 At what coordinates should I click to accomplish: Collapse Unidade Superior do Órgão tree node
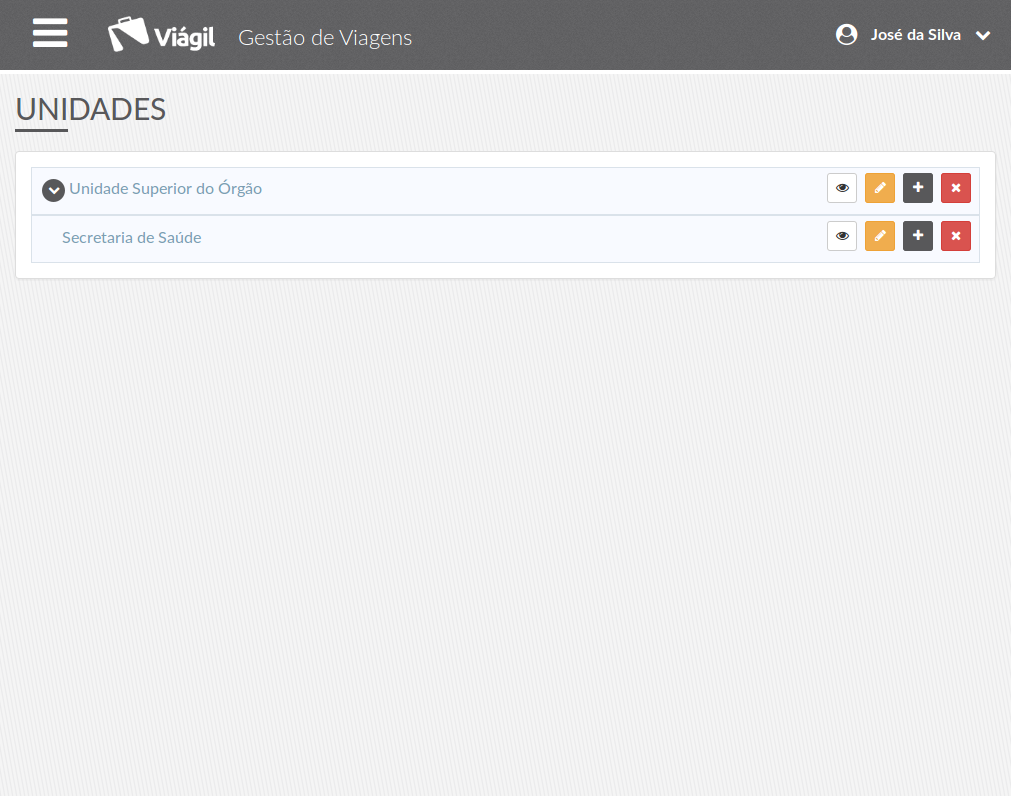54,190
